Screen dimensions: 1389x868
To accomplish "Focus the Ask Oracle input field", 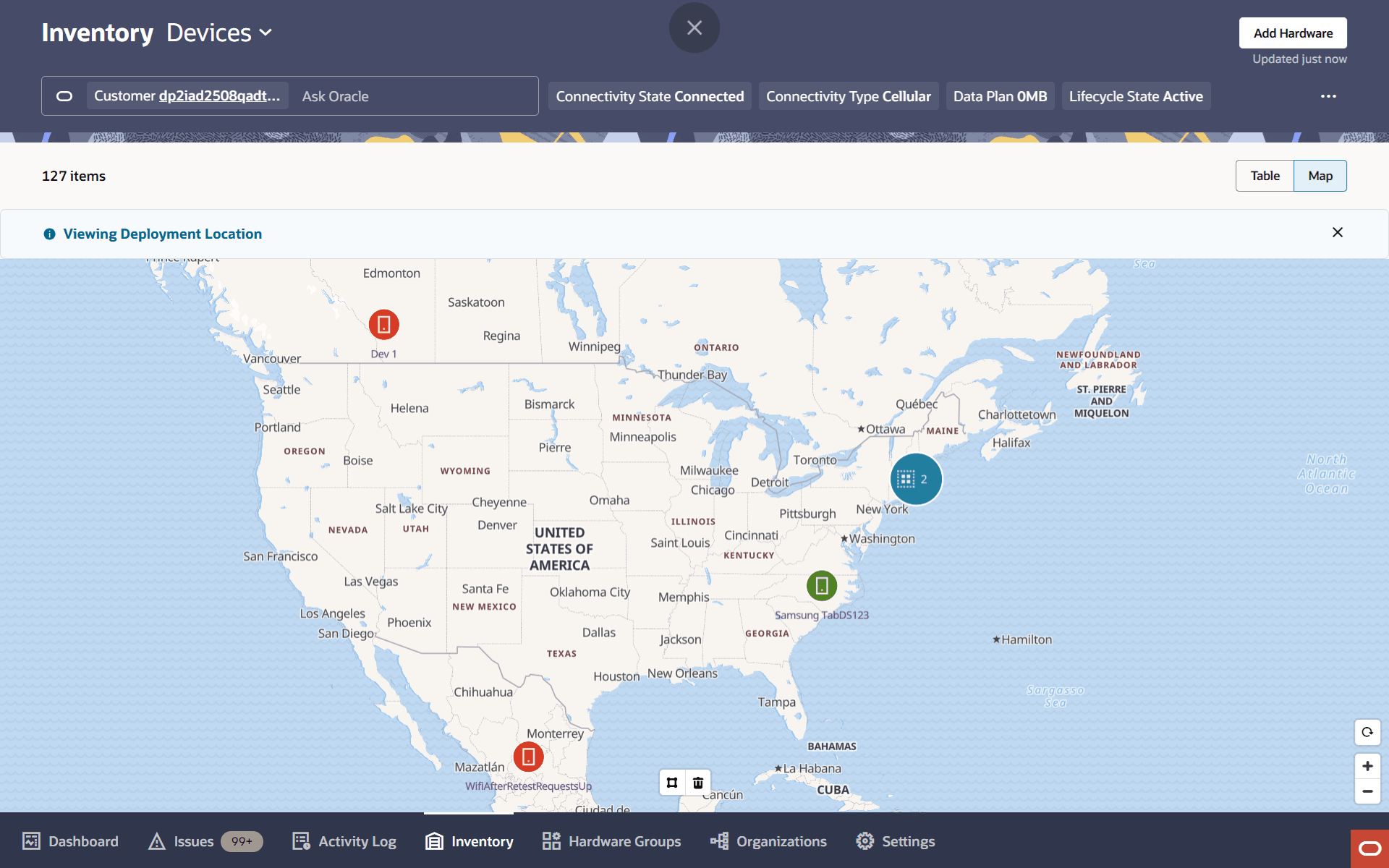I will (x=416, y=96).
